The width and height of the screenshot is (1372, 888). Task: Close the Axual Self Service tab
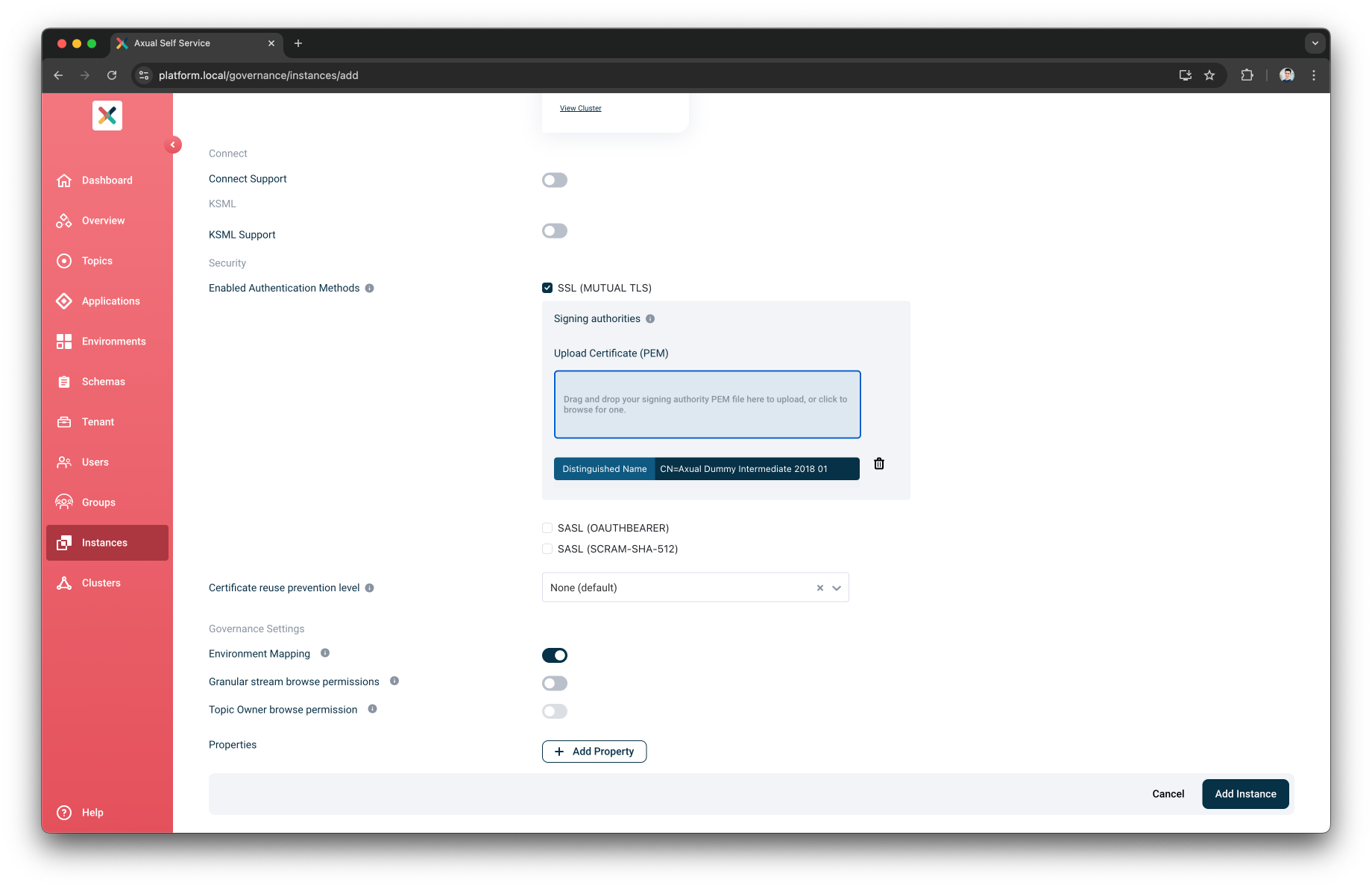(x=271, y=43)
